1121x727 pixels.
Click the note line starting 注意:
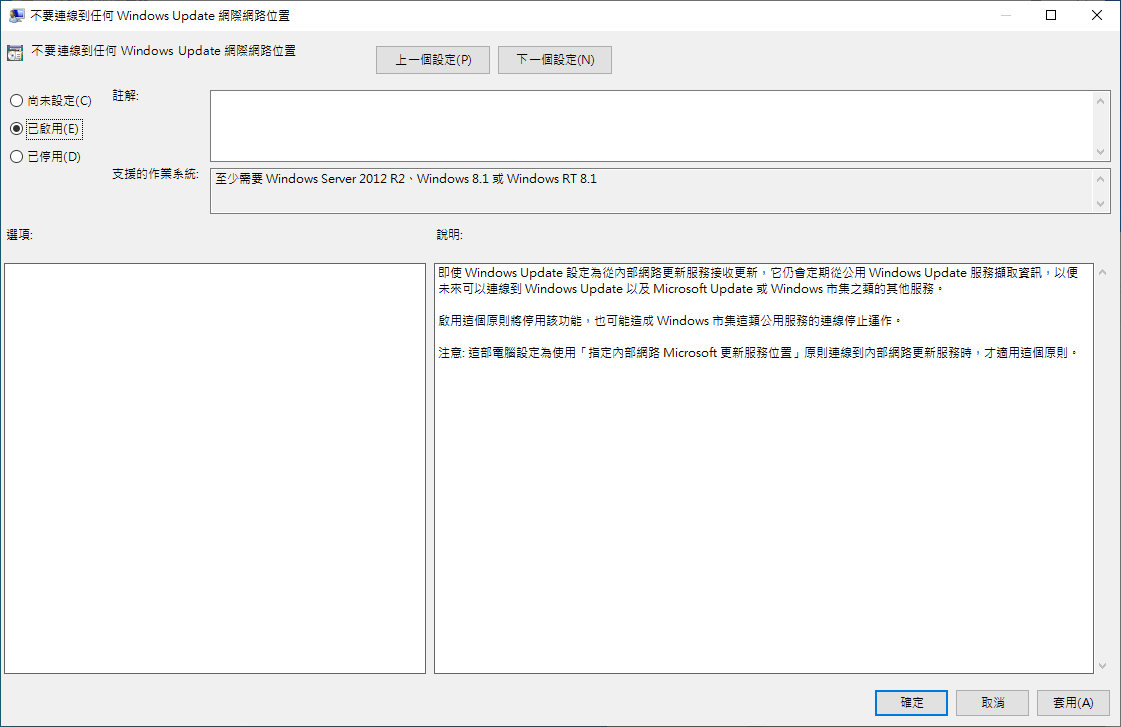(758, 353)
